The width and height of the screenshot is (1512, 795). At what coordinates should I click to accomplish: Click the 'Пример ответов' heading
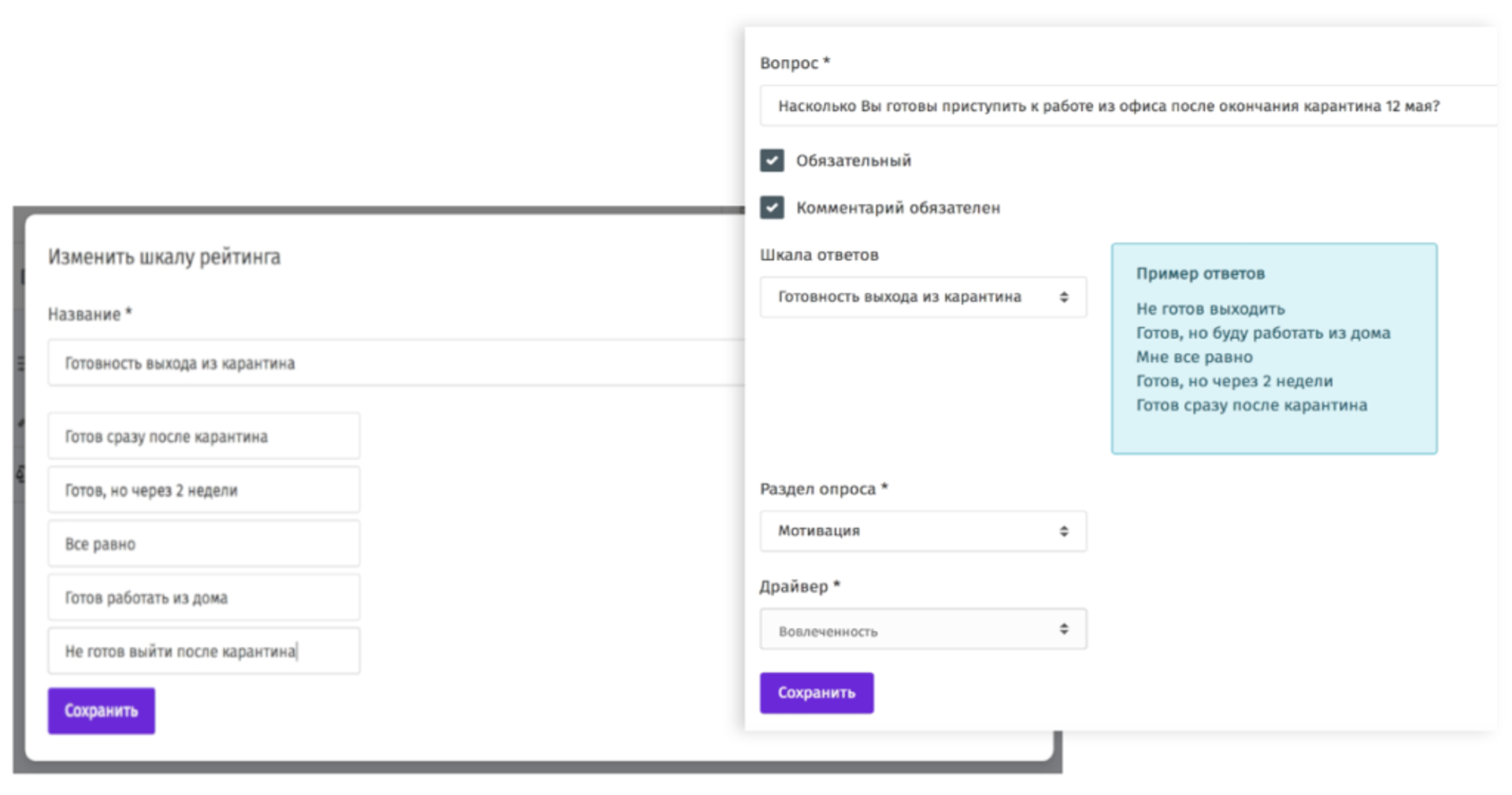coord(1200,273)
